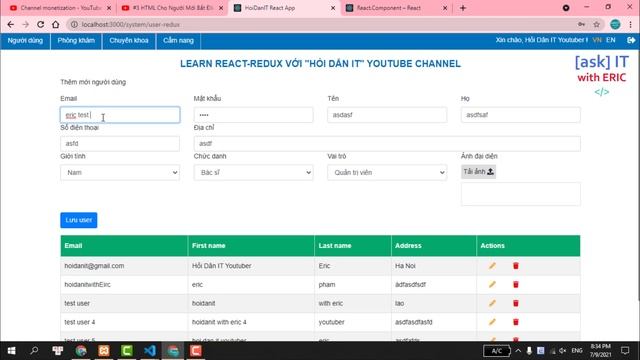This screenshot has width=640, height=360.
Task: Open Visual Studio Code from the taskbar
Action: 150,351
